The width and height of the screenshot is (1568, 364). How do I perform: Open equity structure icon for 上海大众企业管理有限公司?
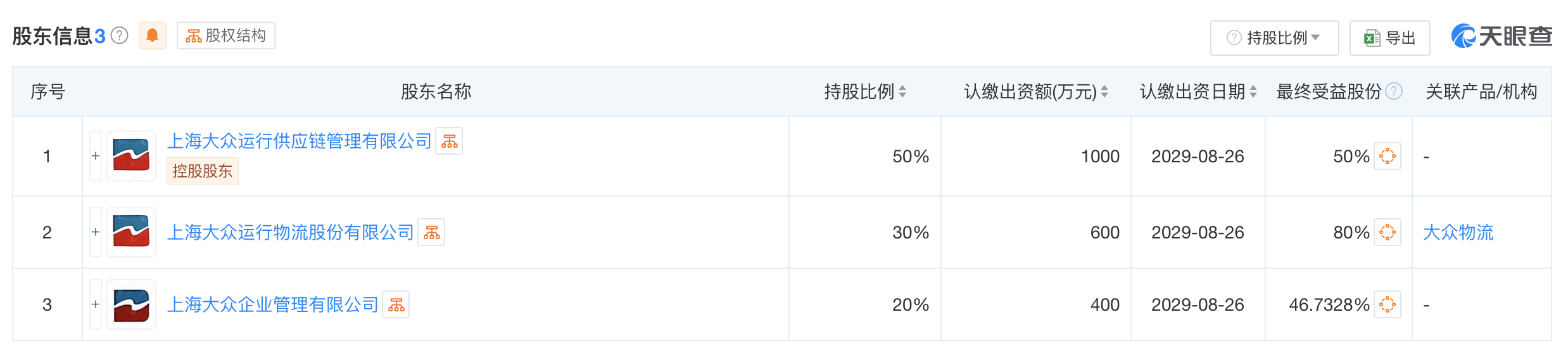[x=396, y=304]
